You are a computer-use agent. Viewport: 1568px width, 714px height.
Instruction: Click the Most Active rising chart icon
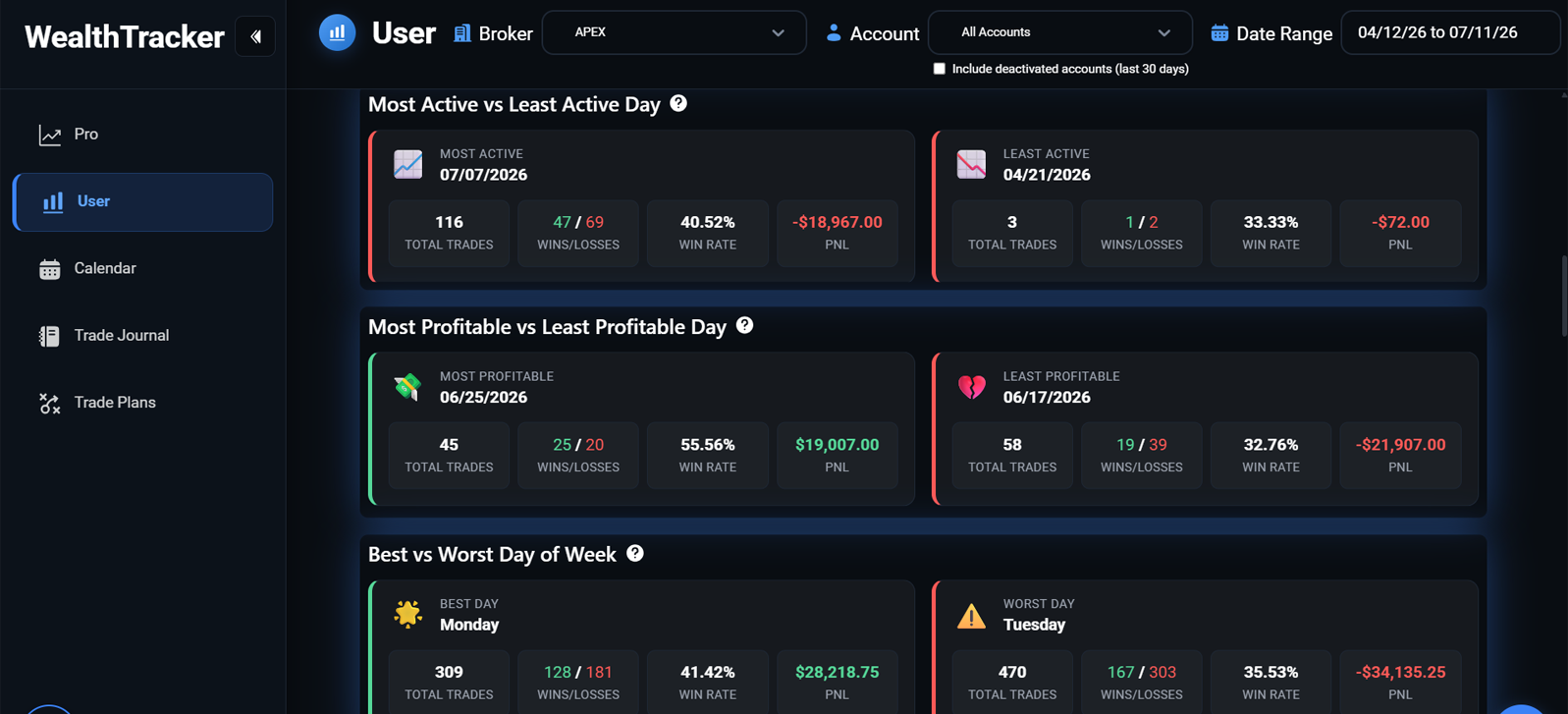(408, 164)
